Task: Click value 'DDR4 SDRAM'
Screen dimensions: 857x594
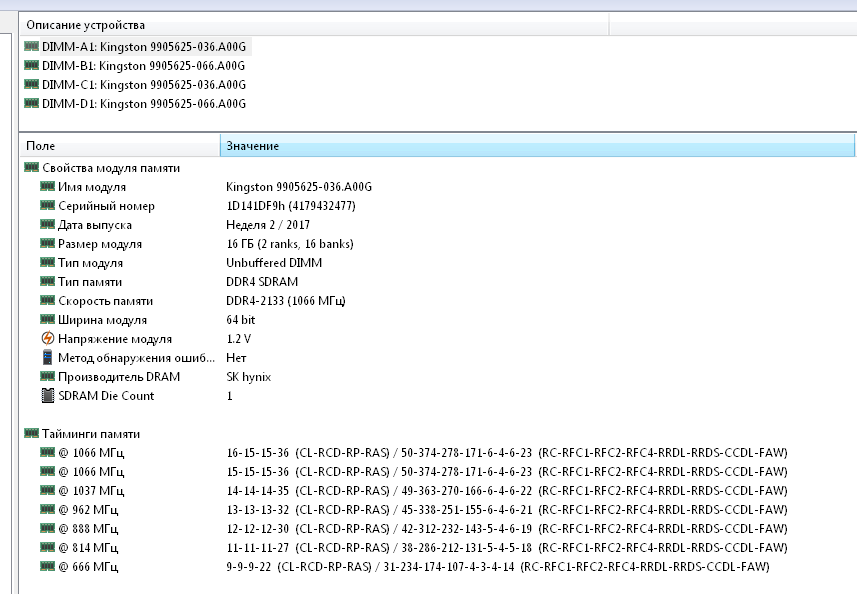Action: pyautogui.click(x=262, y=281)
